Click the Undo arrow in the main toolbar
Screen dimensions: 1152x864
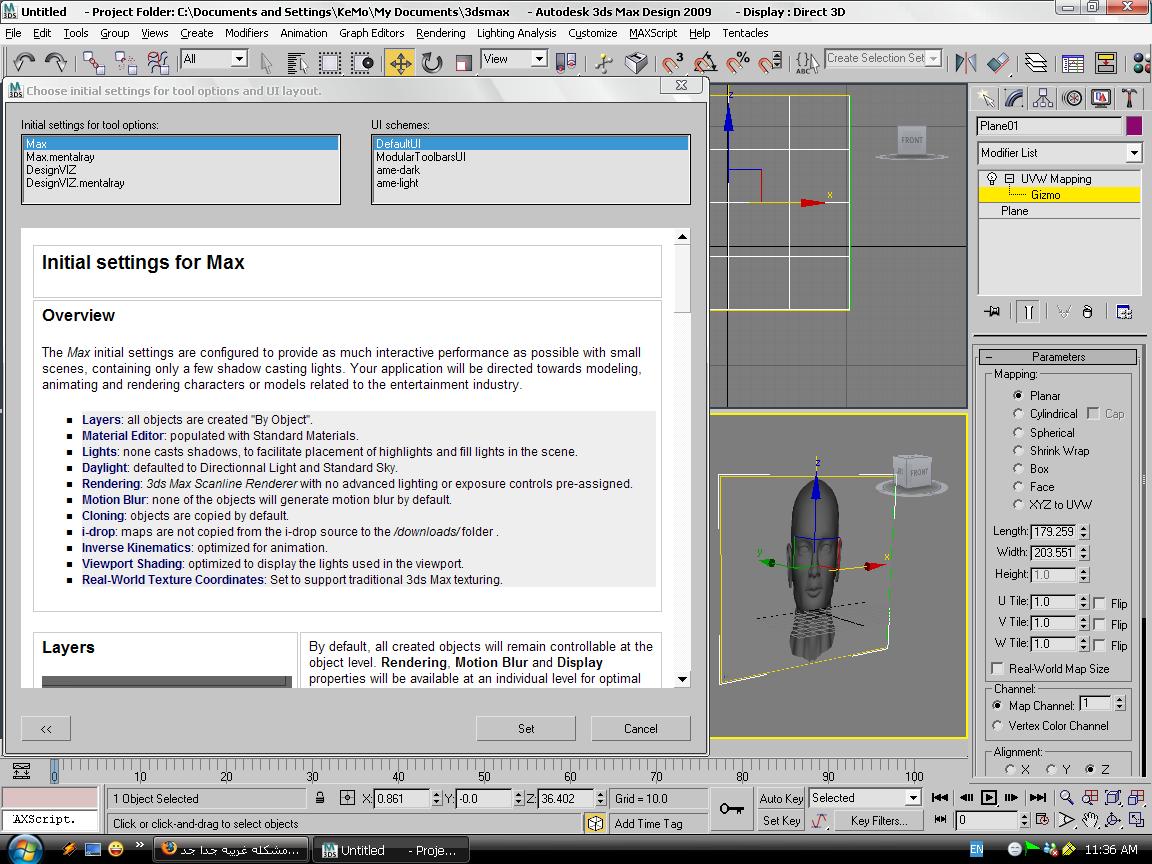[24, 62]
